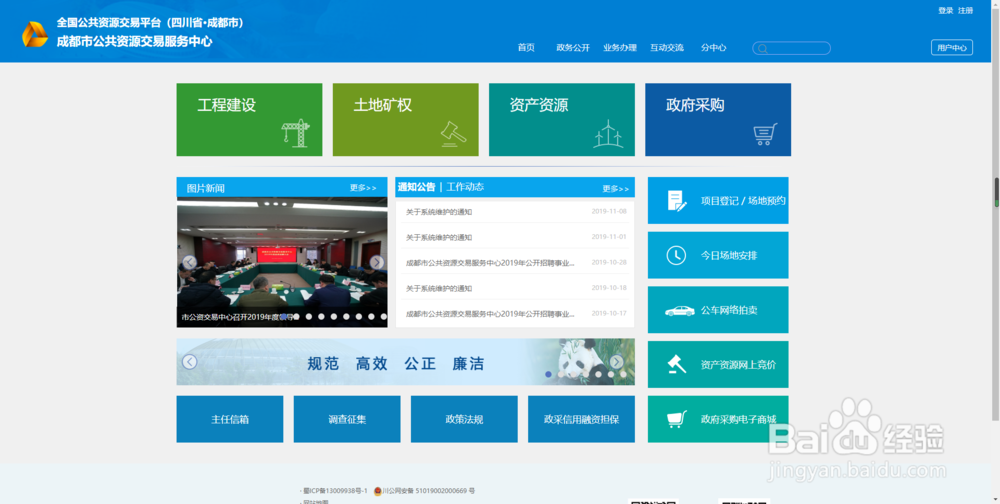Open 公车网络拍卖 side button
This screenshot has height=504, width=1000.
[x=718, y=310]
